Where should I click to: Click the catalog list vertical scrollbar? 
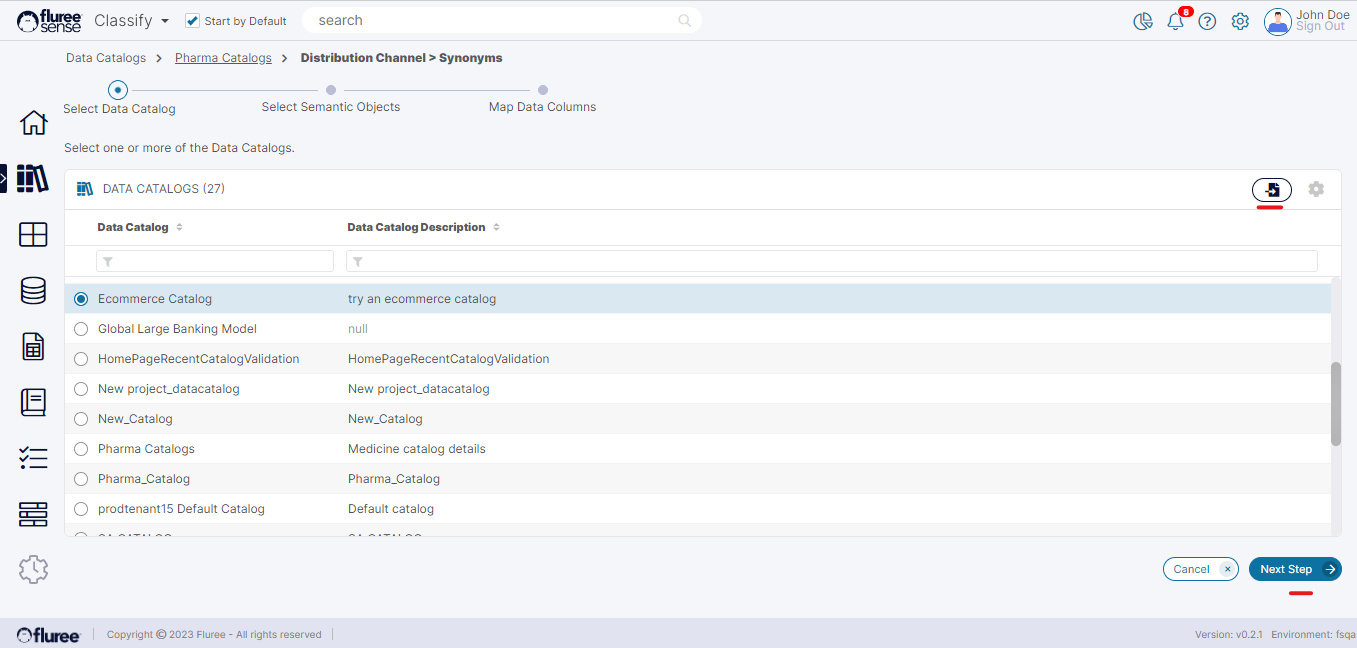(1336, 404)
